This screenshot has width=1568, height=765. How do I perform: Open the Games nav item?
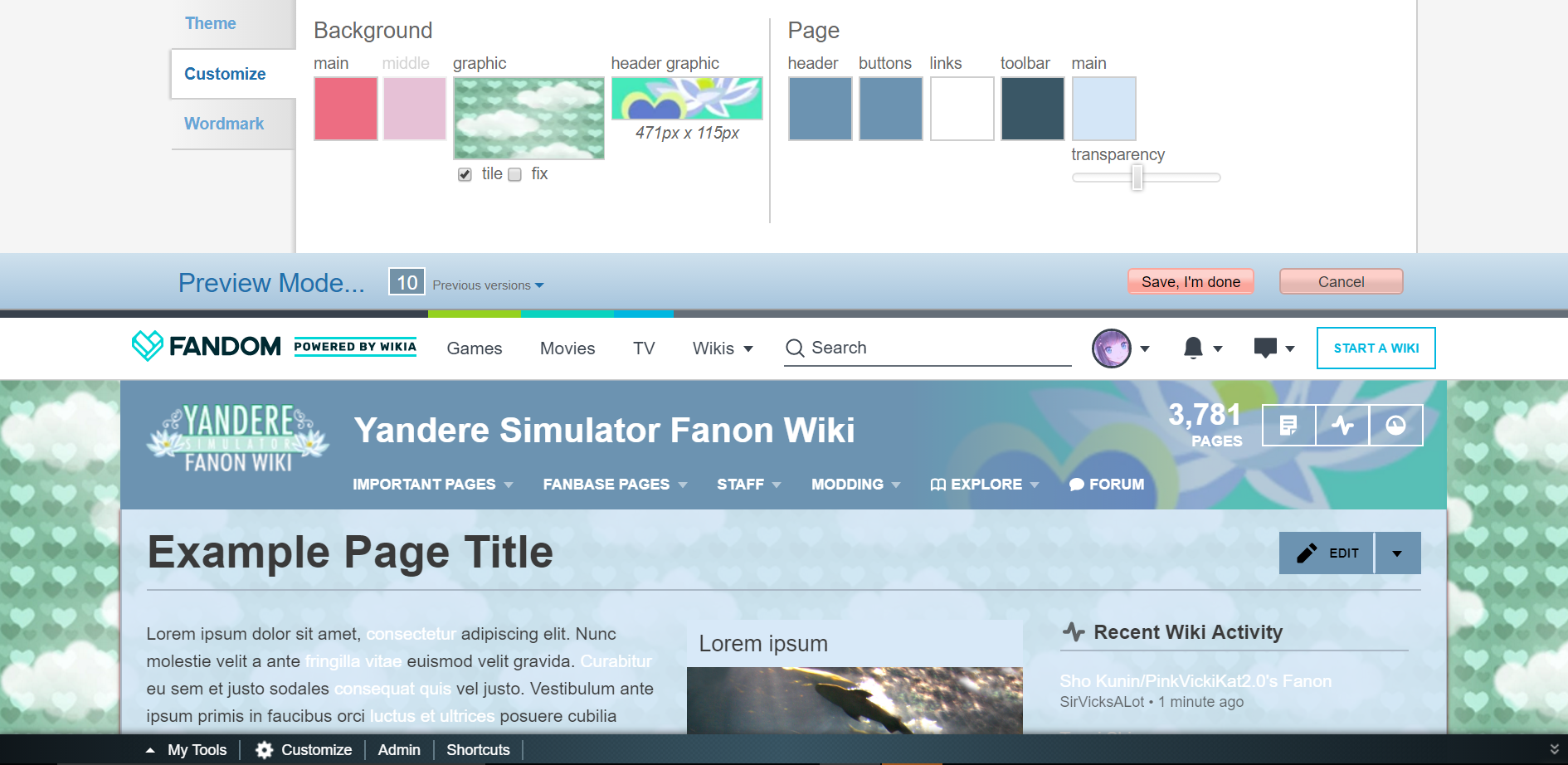475,348
